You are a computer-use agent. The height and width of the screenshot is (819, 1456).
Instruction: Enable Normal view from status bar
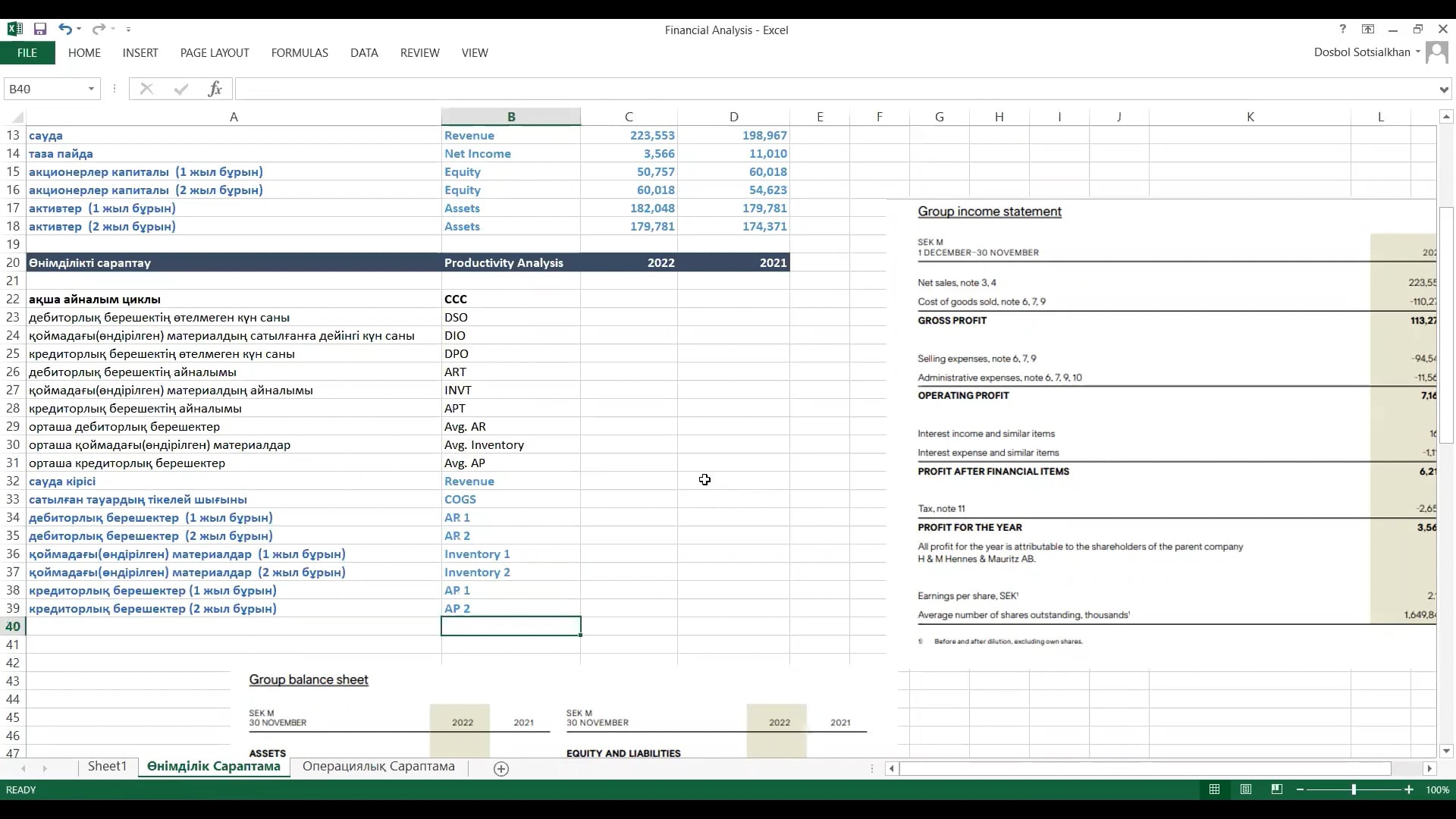(1215, 789)
